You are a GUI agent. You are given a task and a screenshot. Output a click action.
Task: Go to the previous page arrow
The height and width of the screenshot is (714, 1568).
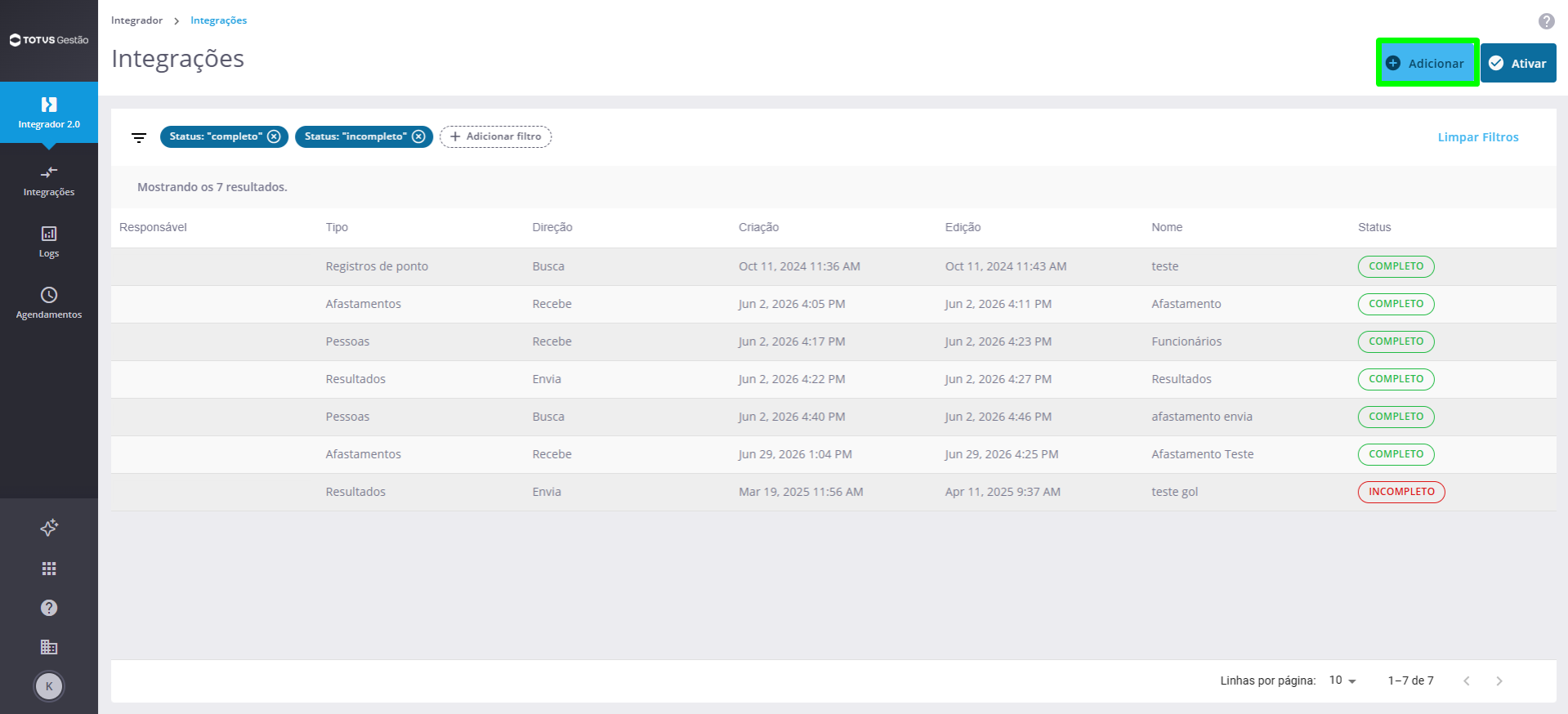(x=1467, y=681)
